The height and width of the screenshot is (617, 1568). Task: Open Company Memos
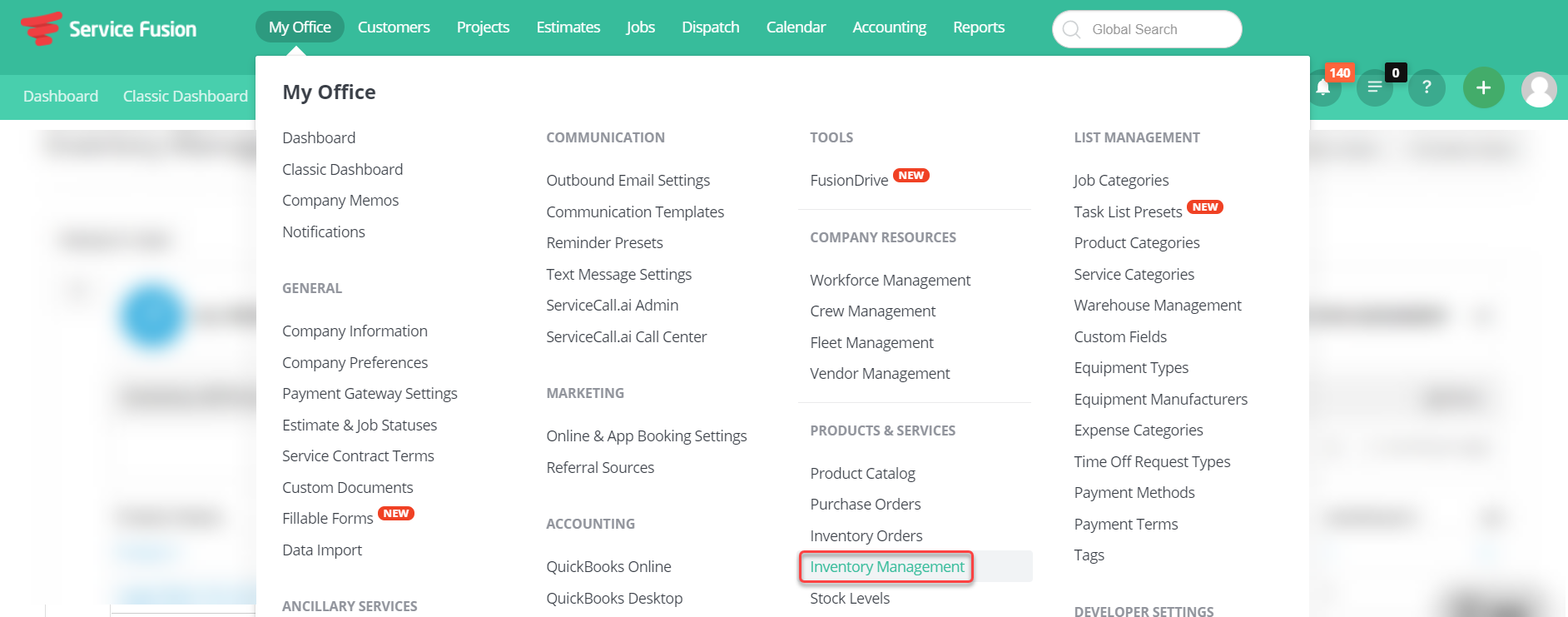pos(340,200)
